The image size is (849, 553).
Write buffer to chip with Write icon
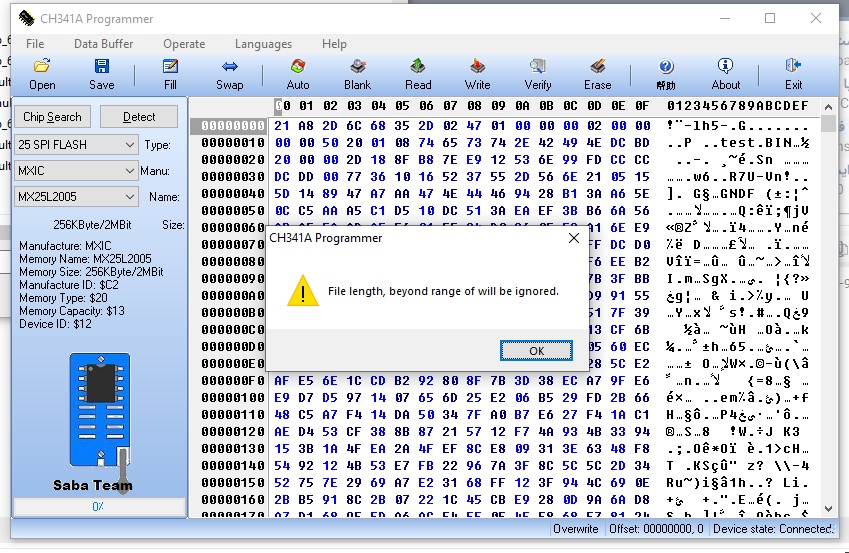(477, 75)
